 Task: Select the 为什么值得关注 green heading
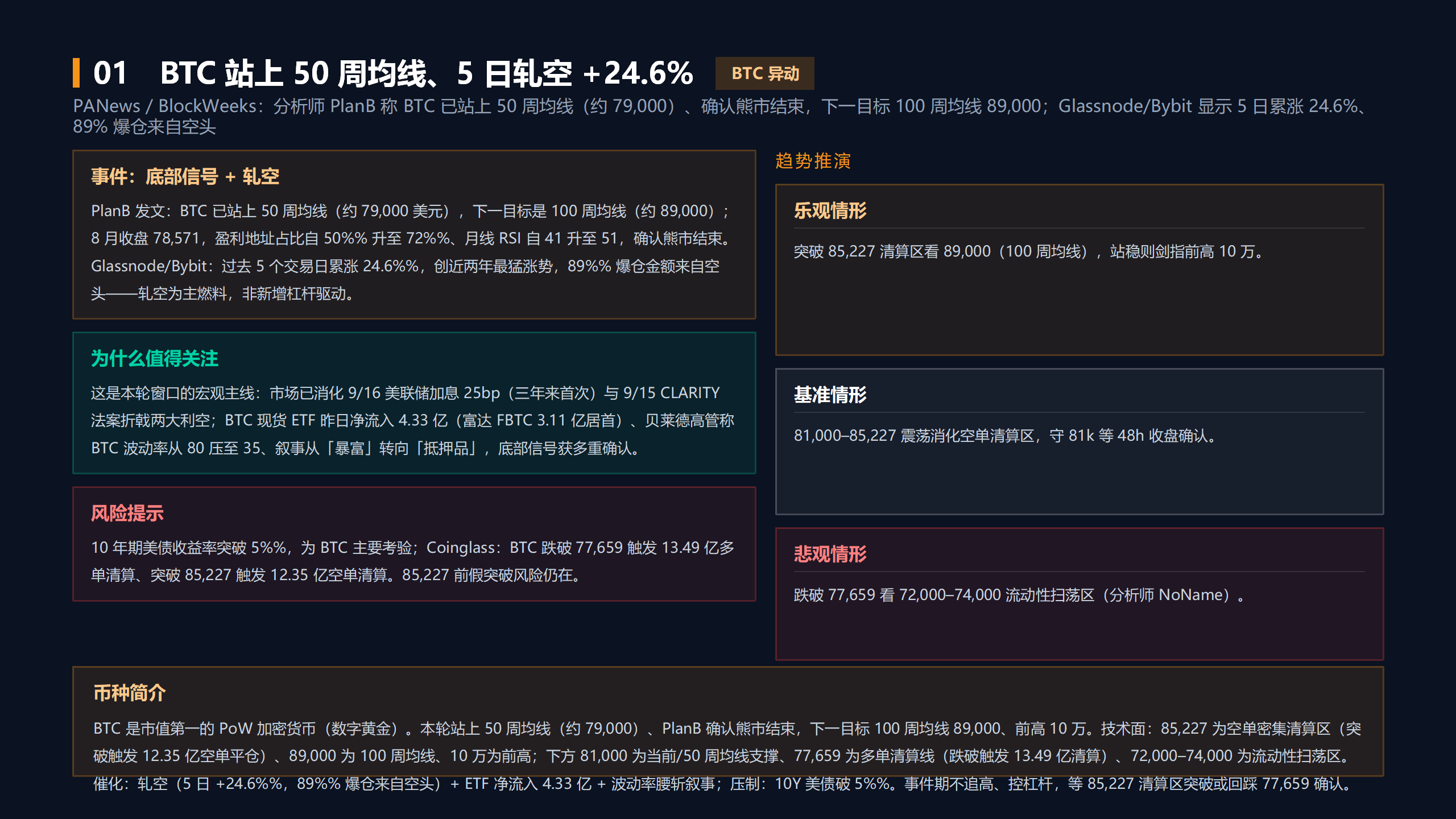pos(155,358)
